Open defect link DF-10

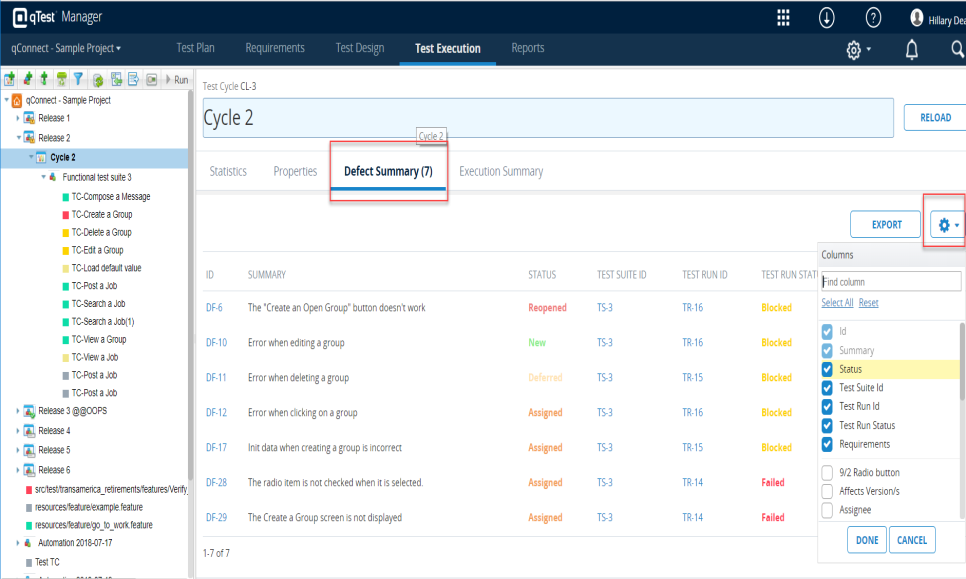(216, 343)
